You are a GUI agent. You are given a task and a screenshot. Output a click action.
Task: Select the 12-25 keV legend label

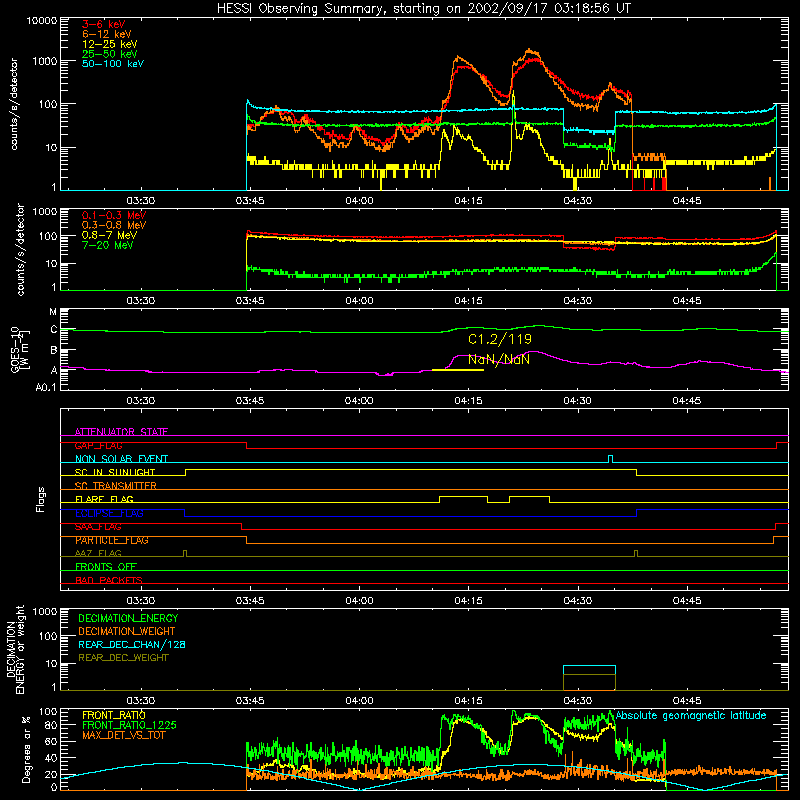click(110, 44)
